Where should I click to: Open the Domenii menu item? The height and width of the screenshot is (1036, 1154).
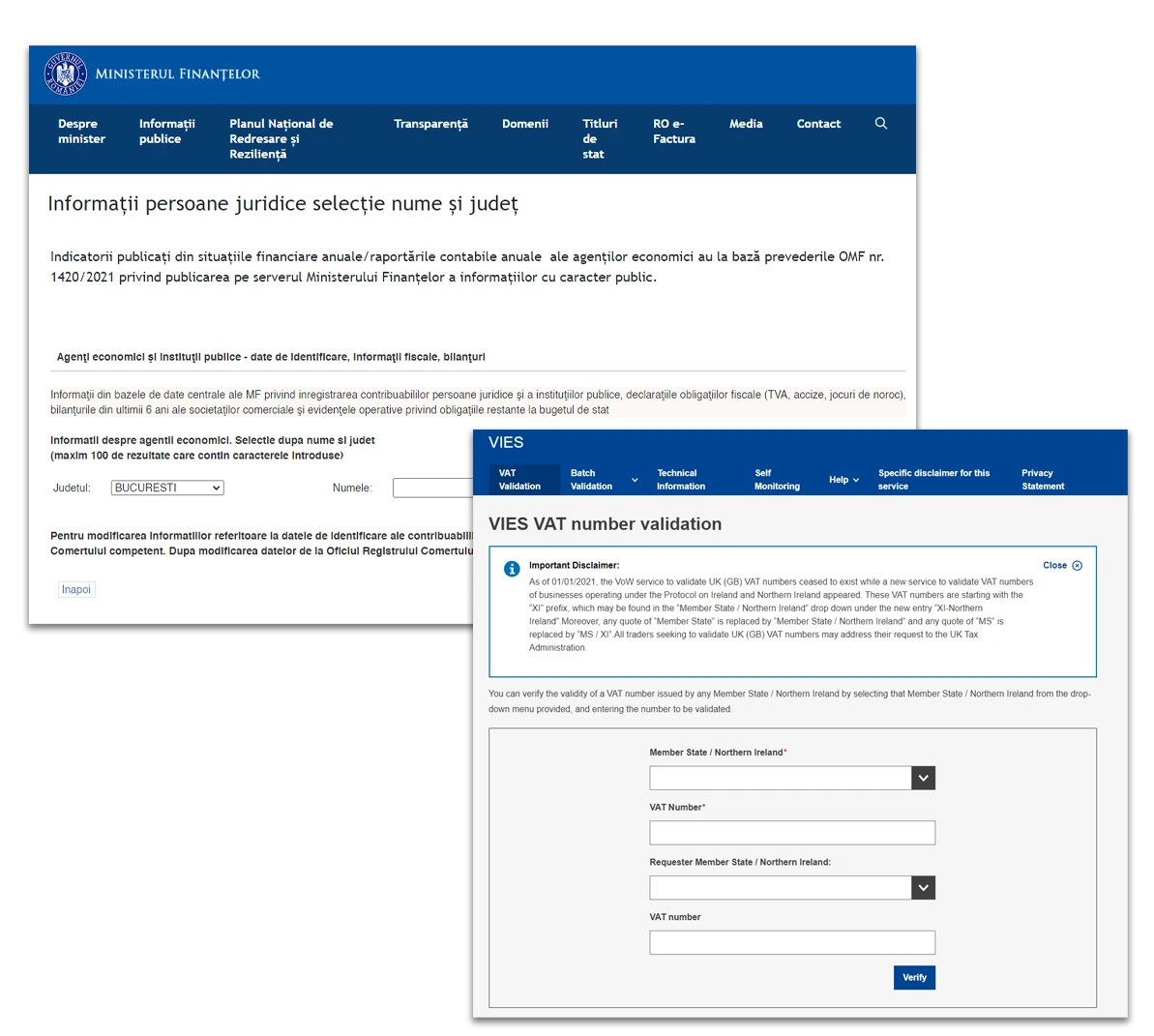point(524,124)
